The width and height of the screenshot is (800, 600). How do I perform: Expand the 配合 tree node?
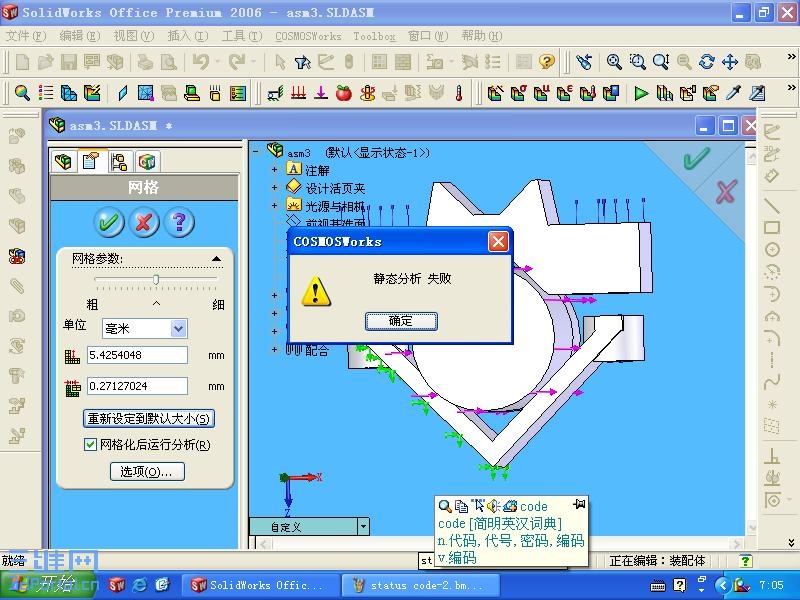pos(274,349)
